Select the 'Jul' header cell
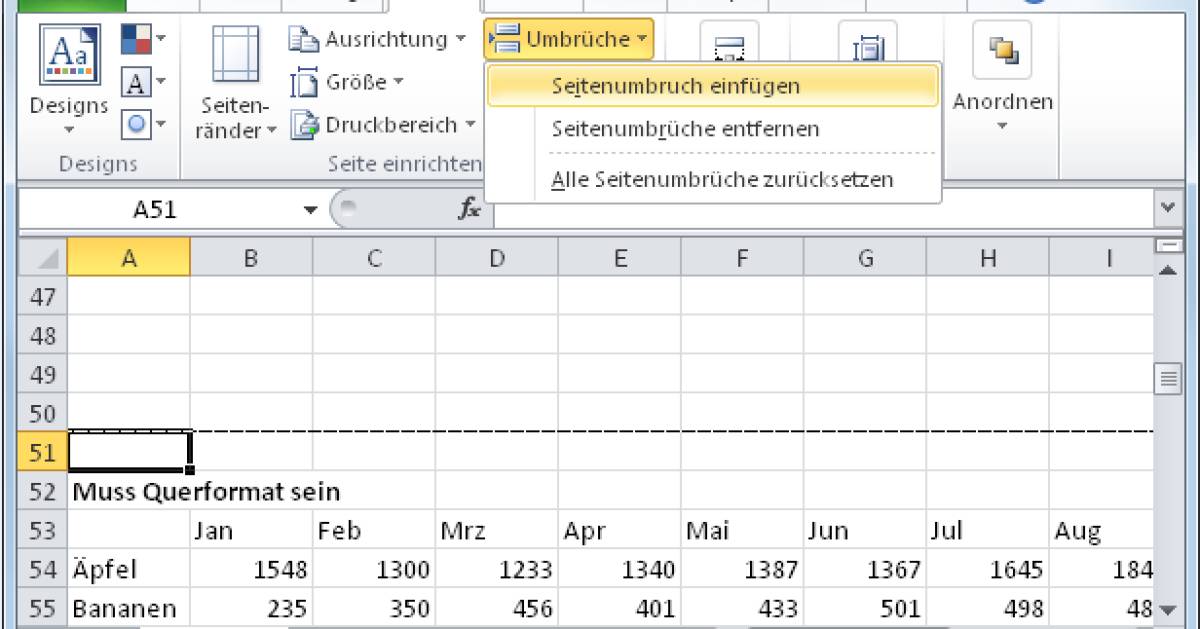1200x629 pixels. [x=987, y=531]
